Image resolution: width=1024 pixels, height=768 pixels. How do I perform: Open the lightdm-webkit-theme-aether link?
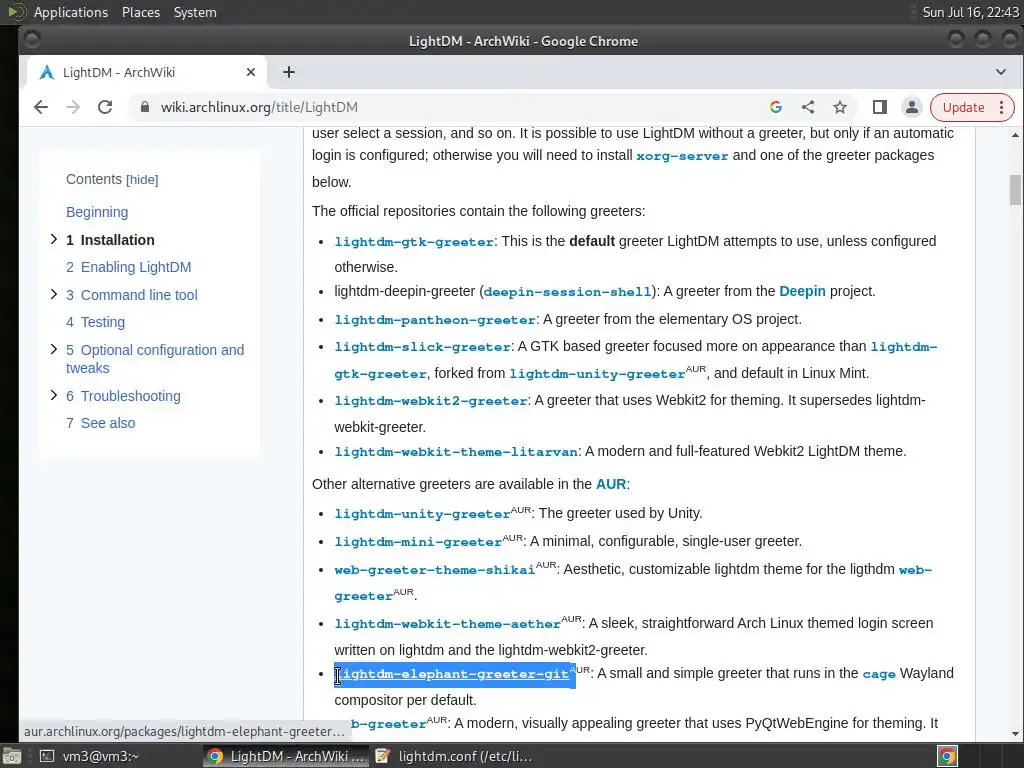(447, 624)
